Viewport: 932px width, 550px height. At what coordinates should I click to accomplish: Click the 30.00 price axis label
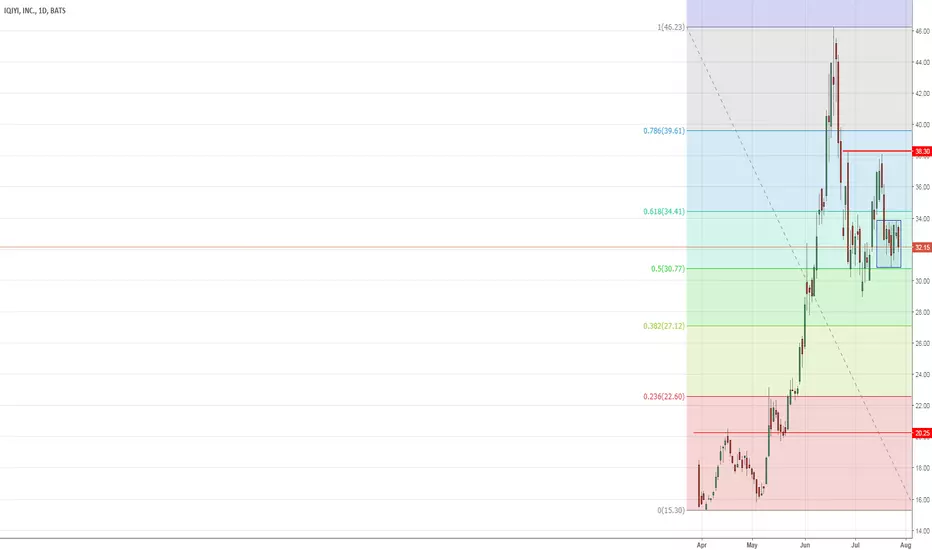[x=922, y=281]
